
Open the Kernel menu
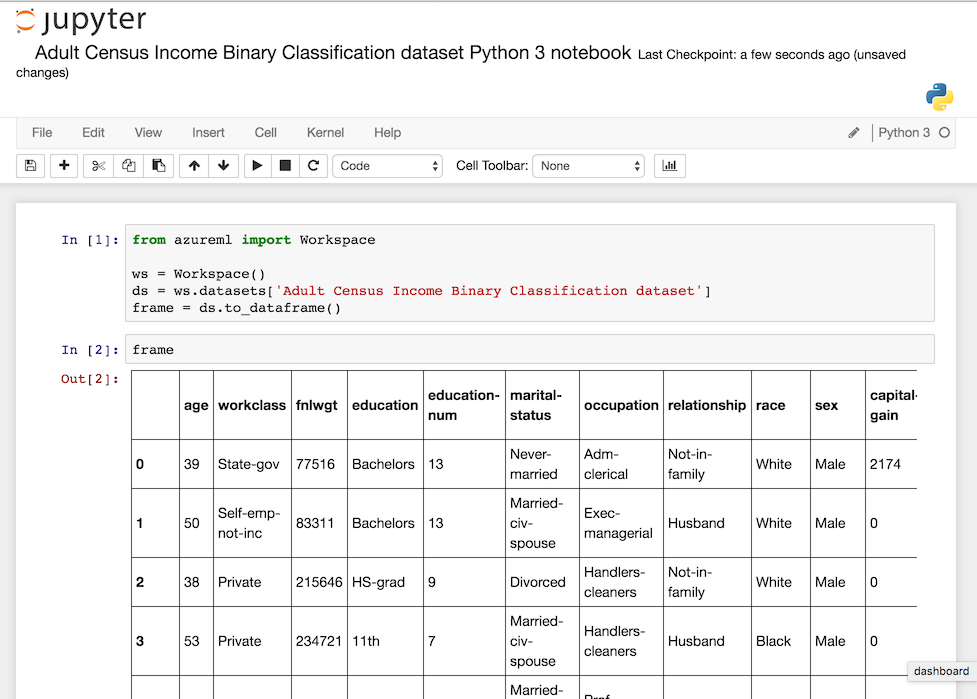[325, 133]
